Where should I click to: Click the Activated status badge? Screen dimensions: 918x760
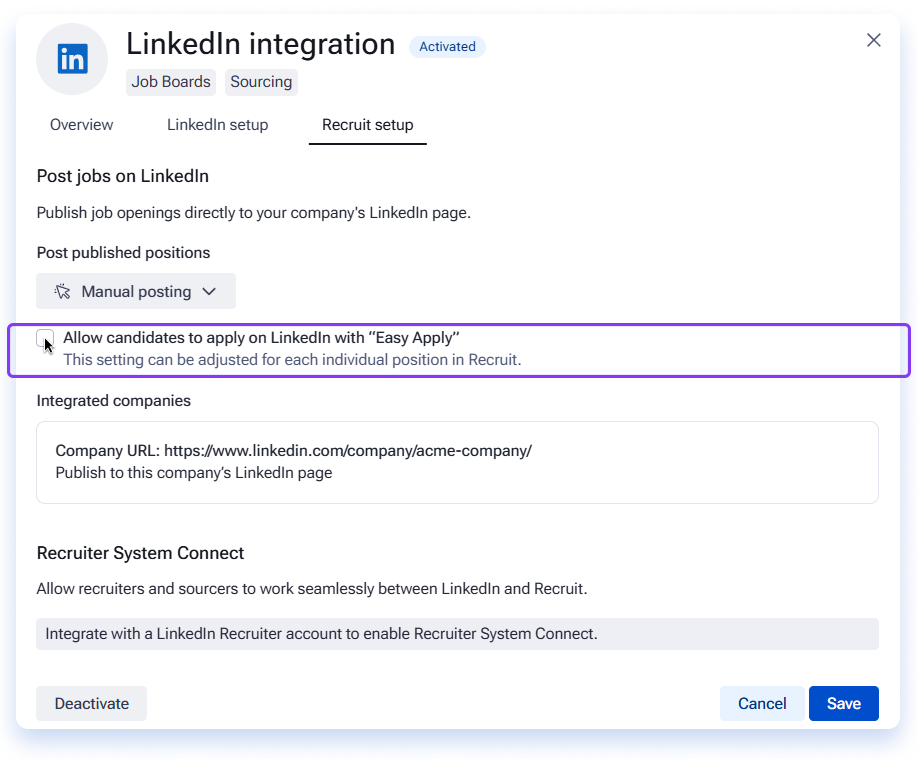point(447,47)
